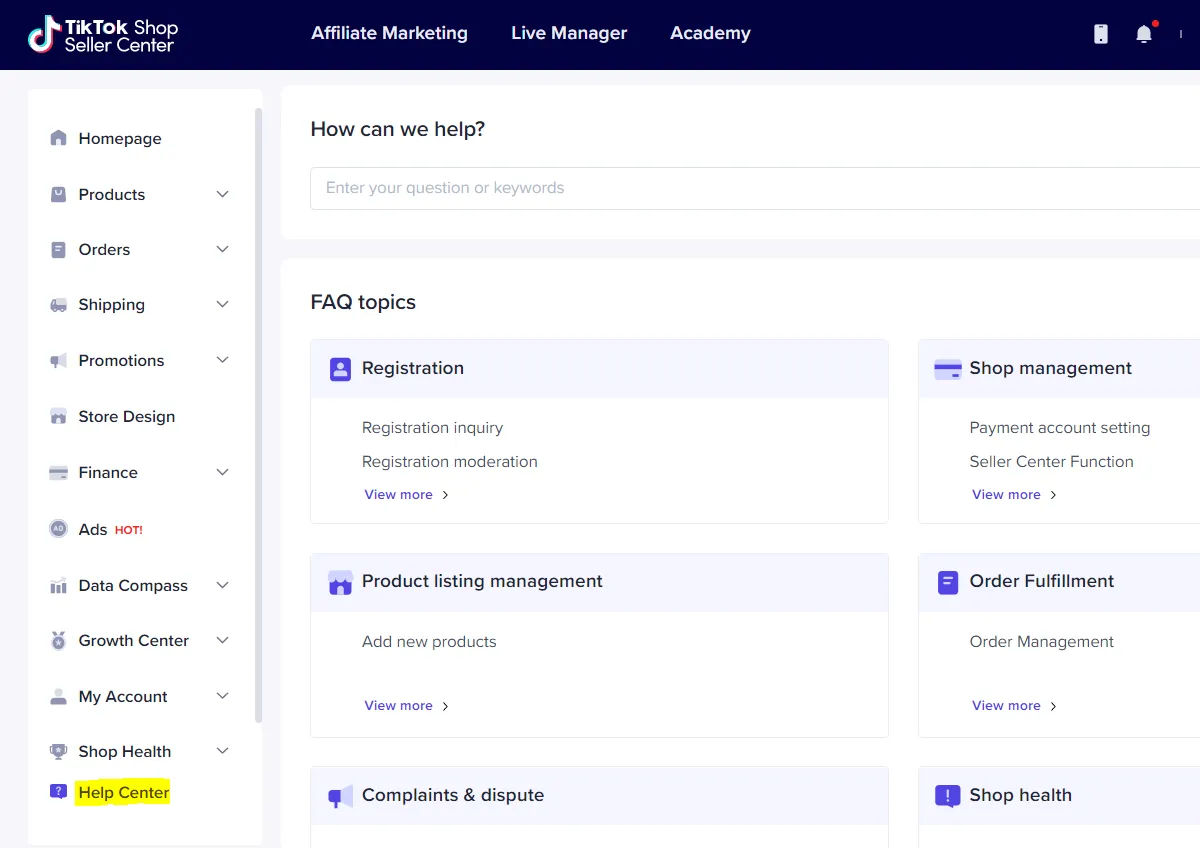Click the Ads icon in sidebar
This screenshot has height=848, width=1200.
pyautogui.click(x=59, y=529)
